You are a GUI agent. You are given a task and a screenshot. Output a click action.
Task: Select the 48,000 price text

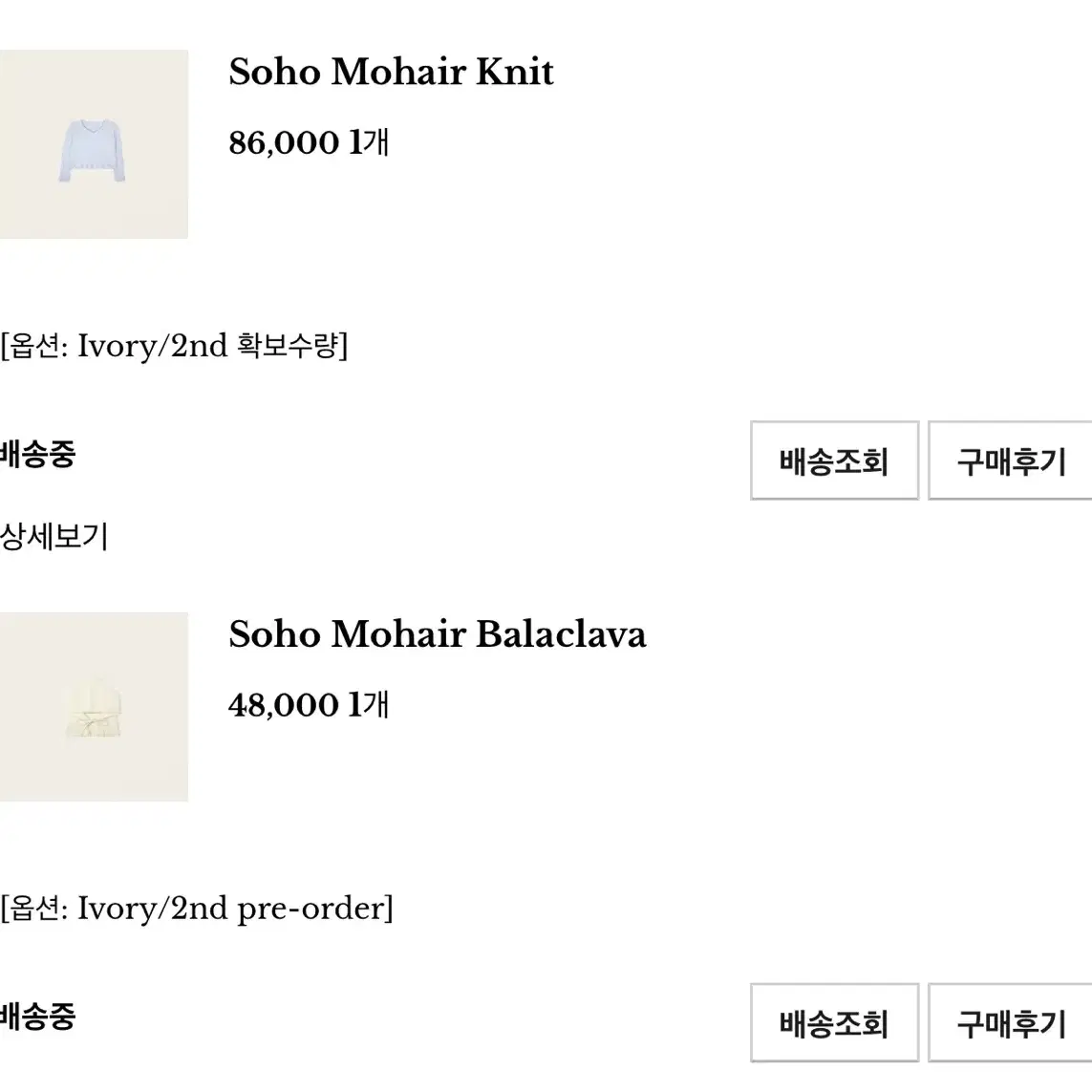(x=284, y=705)
